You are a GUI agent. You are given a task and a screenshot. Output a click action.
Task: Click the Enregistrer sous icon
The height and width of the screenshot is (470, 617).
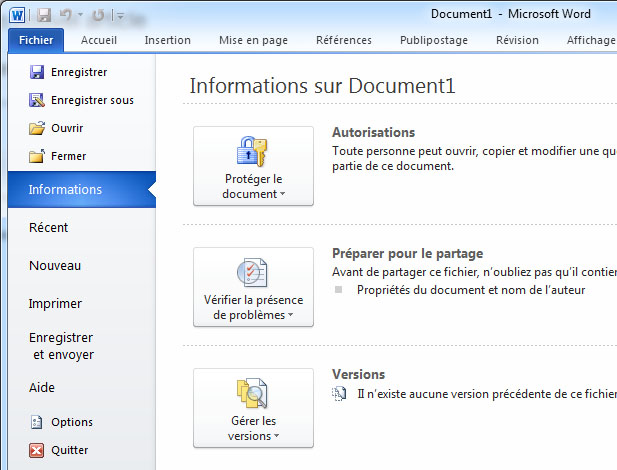tap(37, 100)
